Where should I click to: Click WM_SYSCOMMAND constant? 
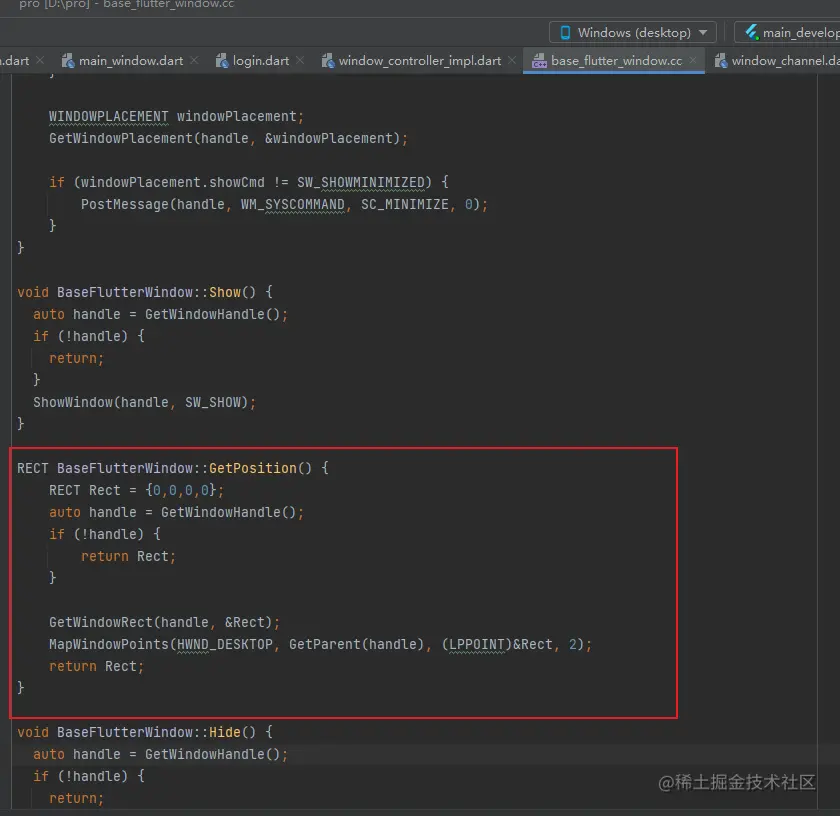coord(292,205)
